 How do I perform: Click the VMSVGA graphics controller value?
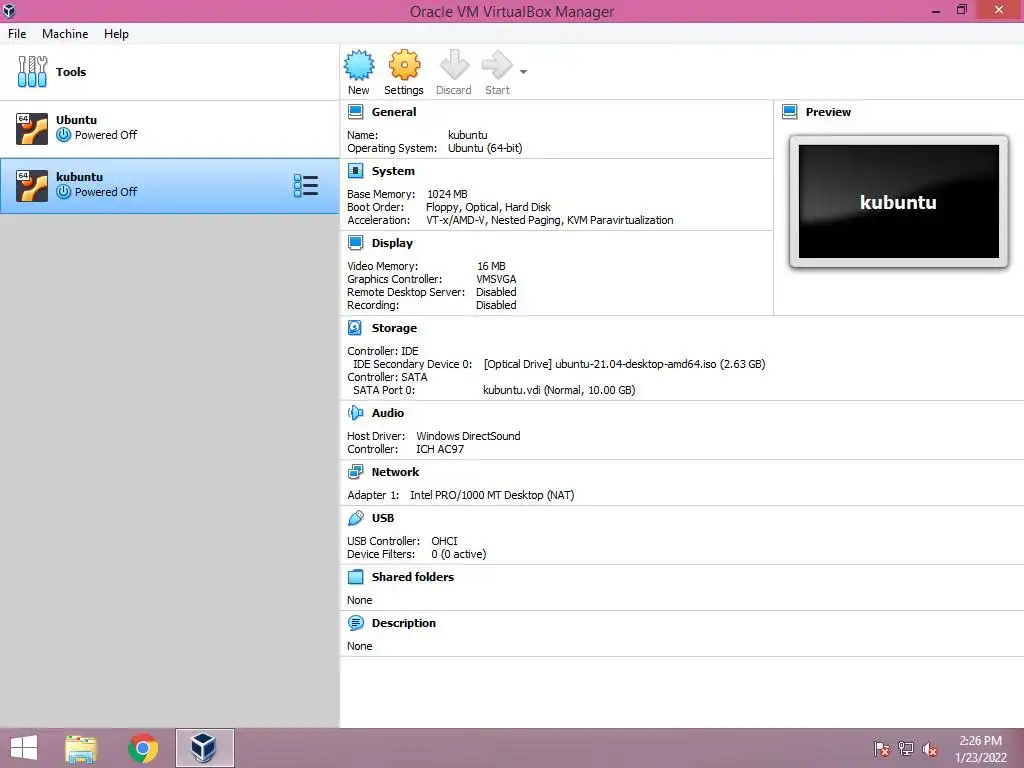pos(496,279)
